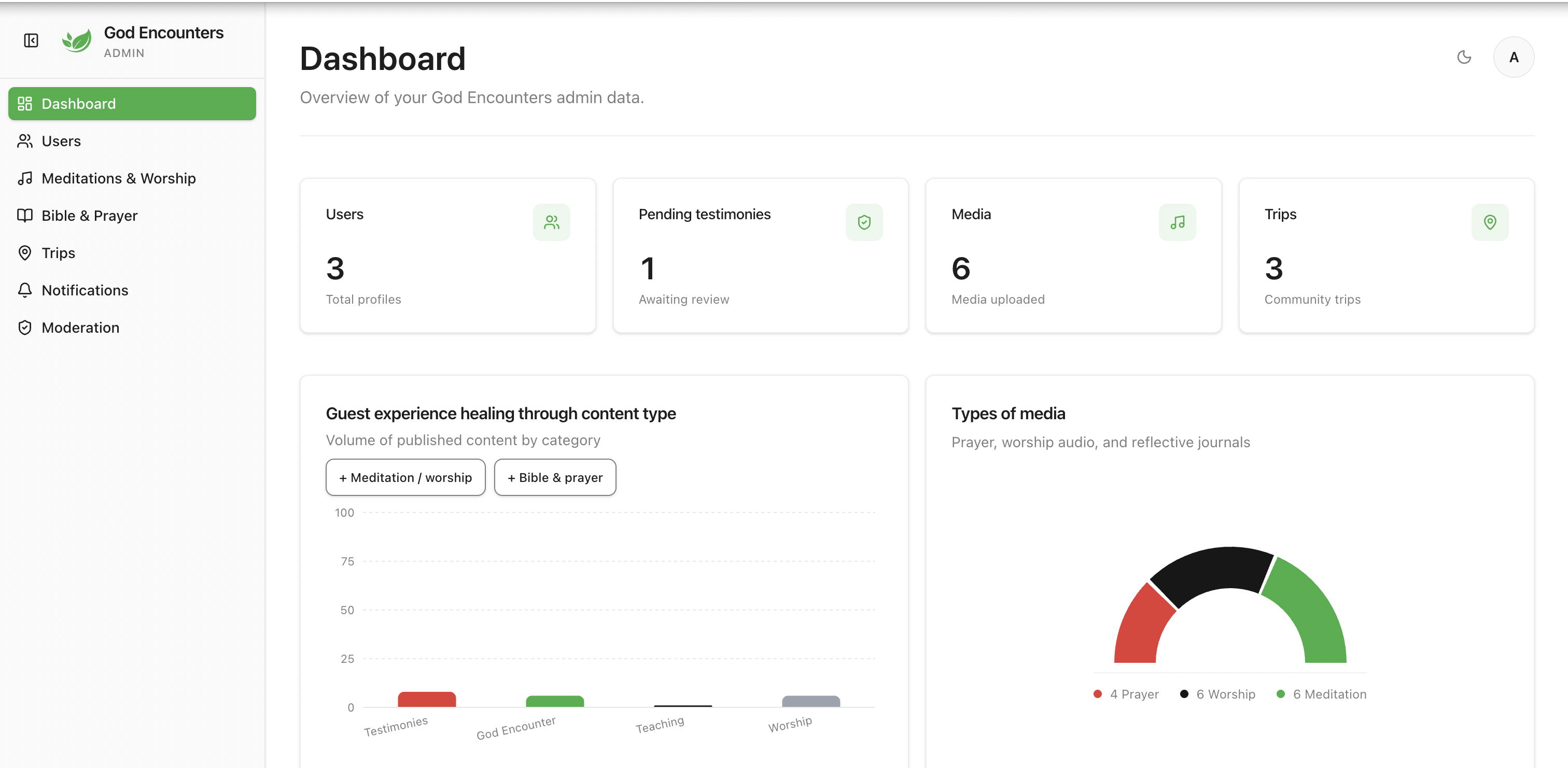Viewport: 1568px width, 768px height.
Task: Open Notifications using the bell icon
Action: [x=25, y=290]
